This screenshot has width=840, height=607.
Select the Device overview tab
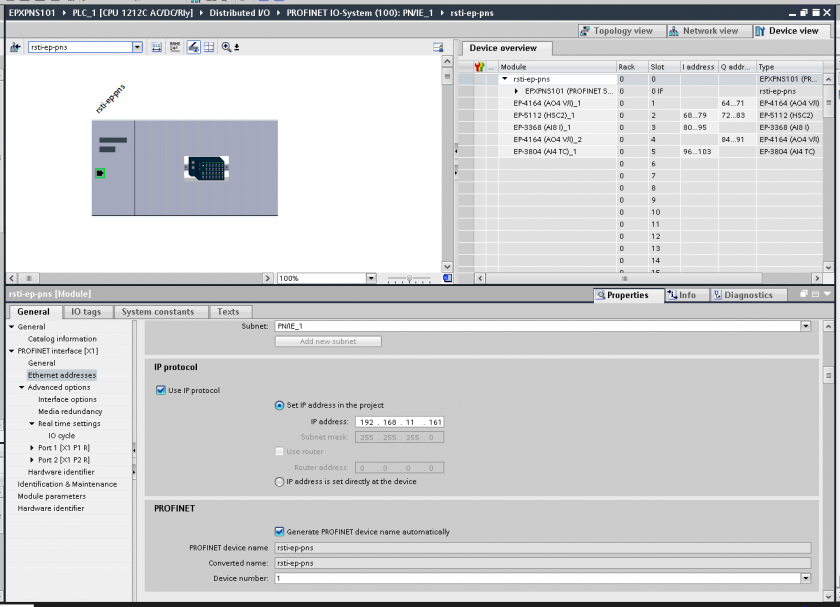click(507, 48)
